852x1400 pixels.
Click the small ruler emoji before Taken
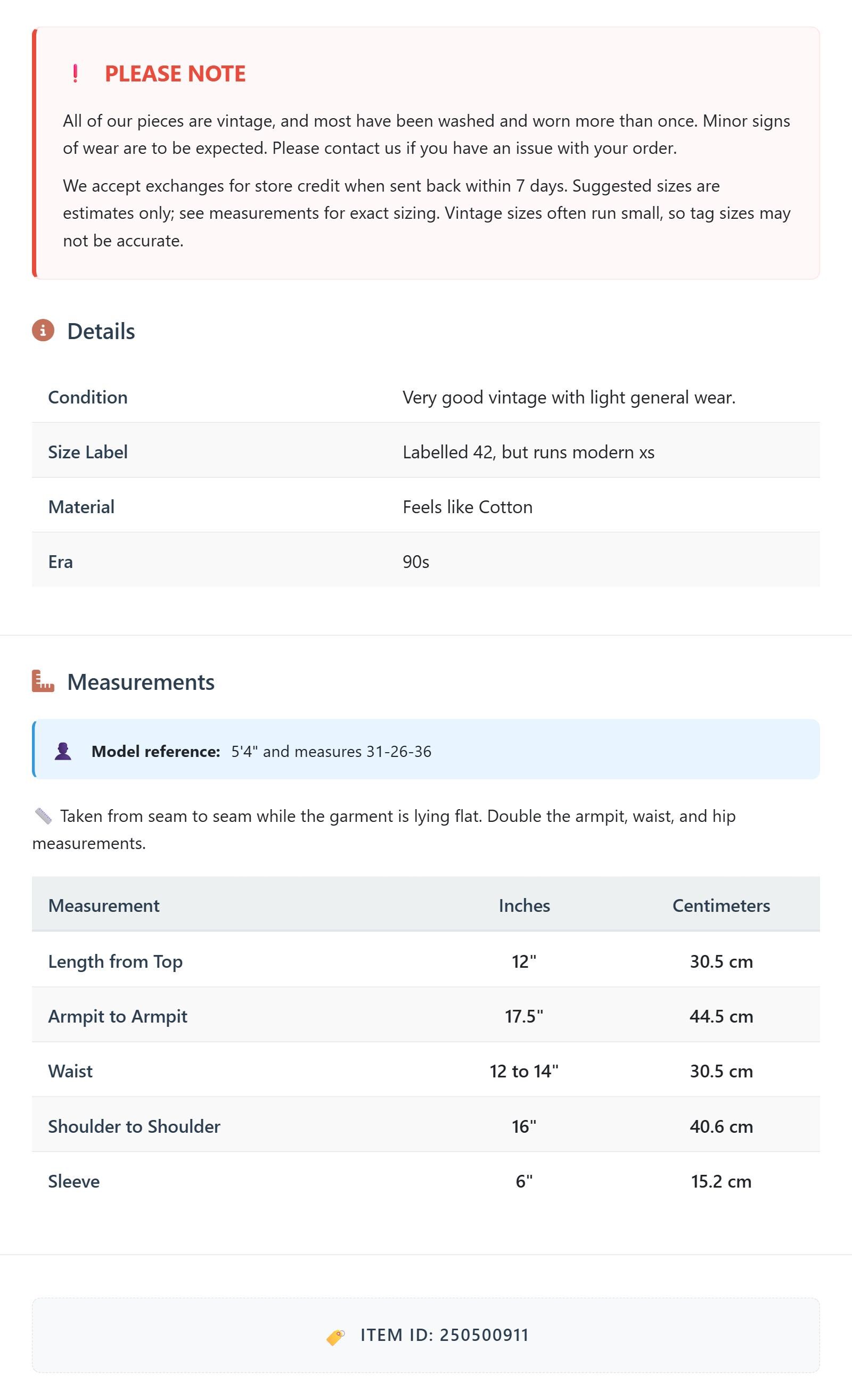[x=43, y=817]
